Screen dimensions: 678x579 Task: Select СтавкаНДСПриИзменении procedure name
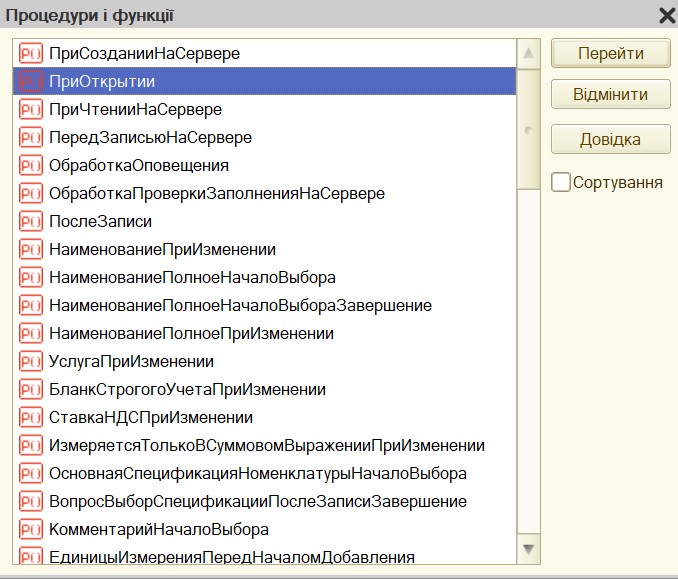[x=151, y=417]
